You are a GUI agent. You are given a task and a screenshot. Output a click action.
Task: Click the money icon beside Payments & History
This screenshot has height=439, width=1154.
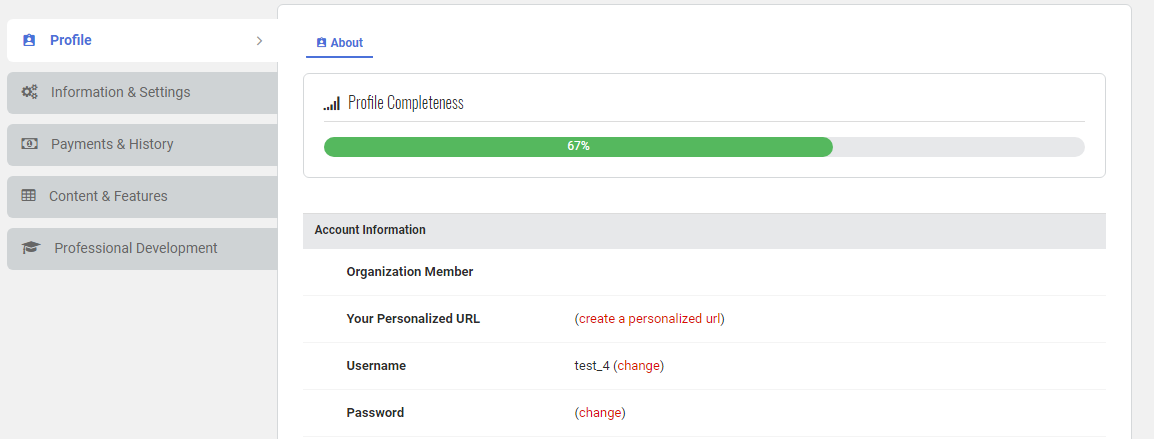[30, 144]
